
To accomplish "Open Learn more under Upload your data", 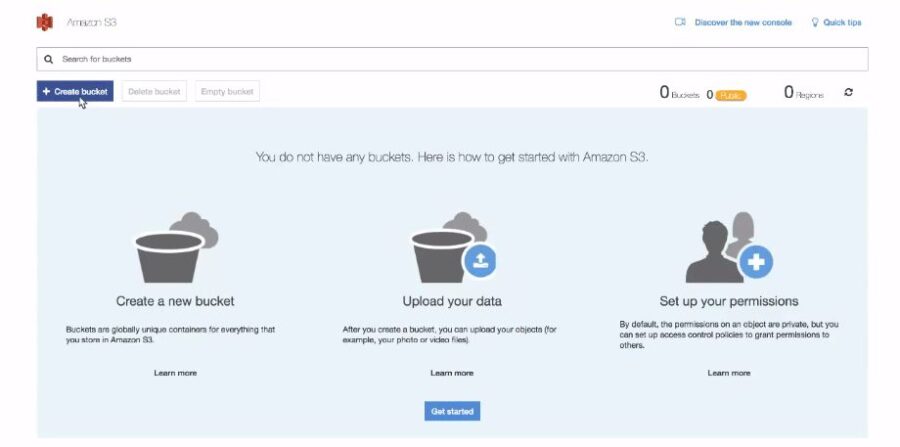I will pyautogui.click(x=452, y=373).
